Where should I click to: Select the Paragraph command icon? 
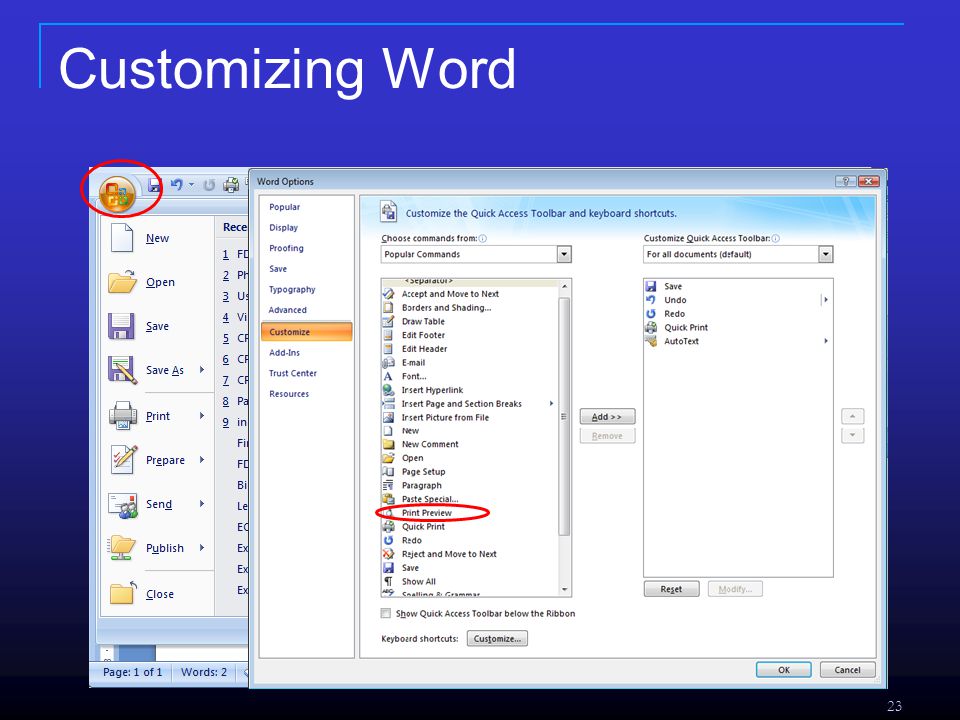click(388, 486)
